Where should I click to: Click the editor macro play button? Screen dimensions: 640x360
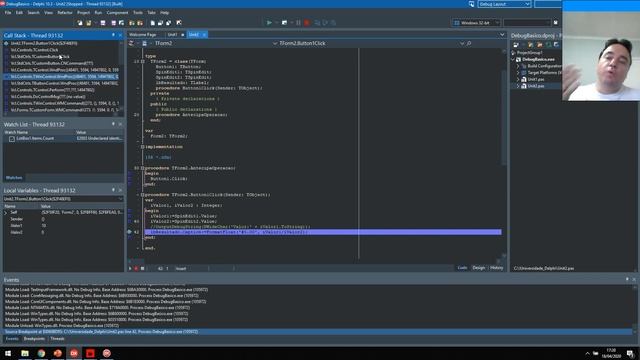point(130,269)
